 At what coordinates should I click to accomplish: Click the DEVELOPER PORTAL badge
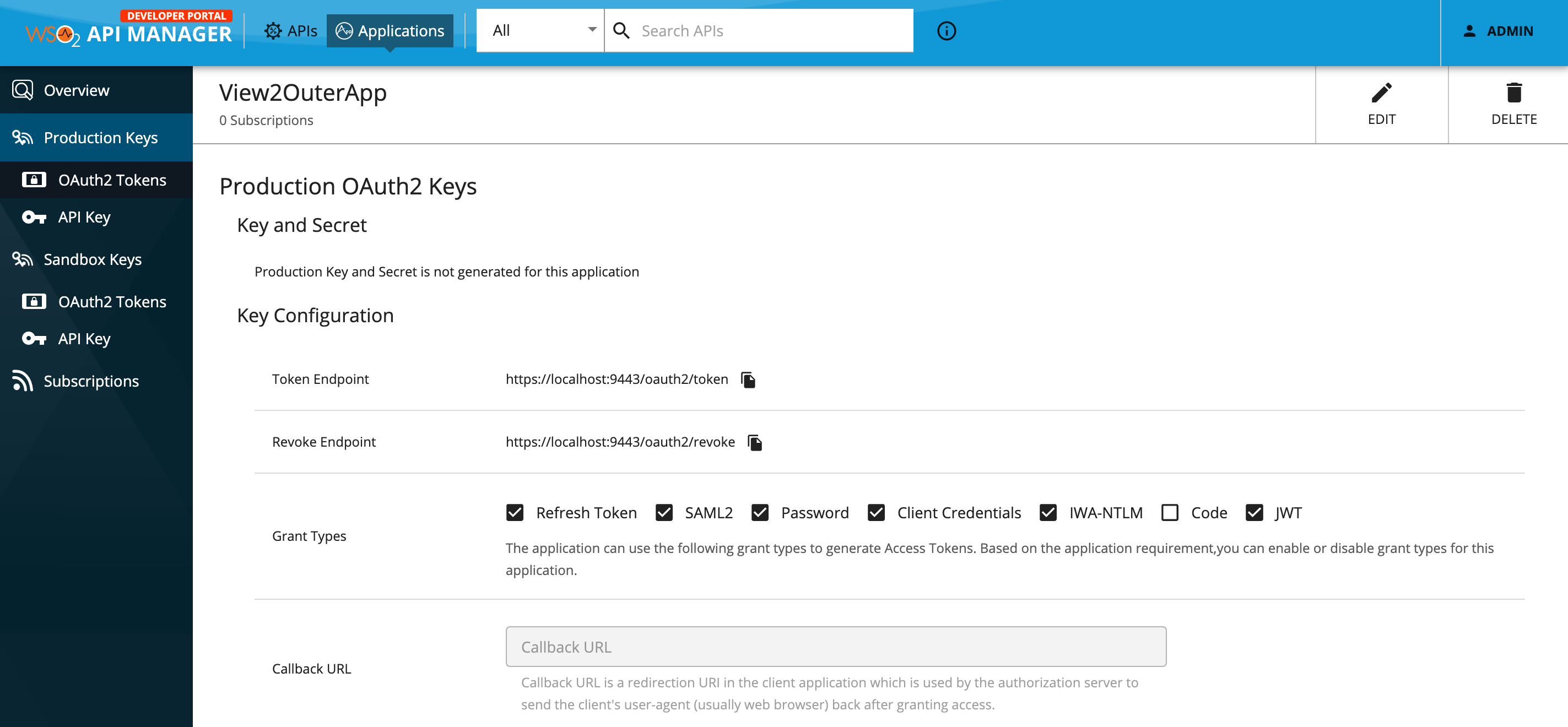[176, 16]
